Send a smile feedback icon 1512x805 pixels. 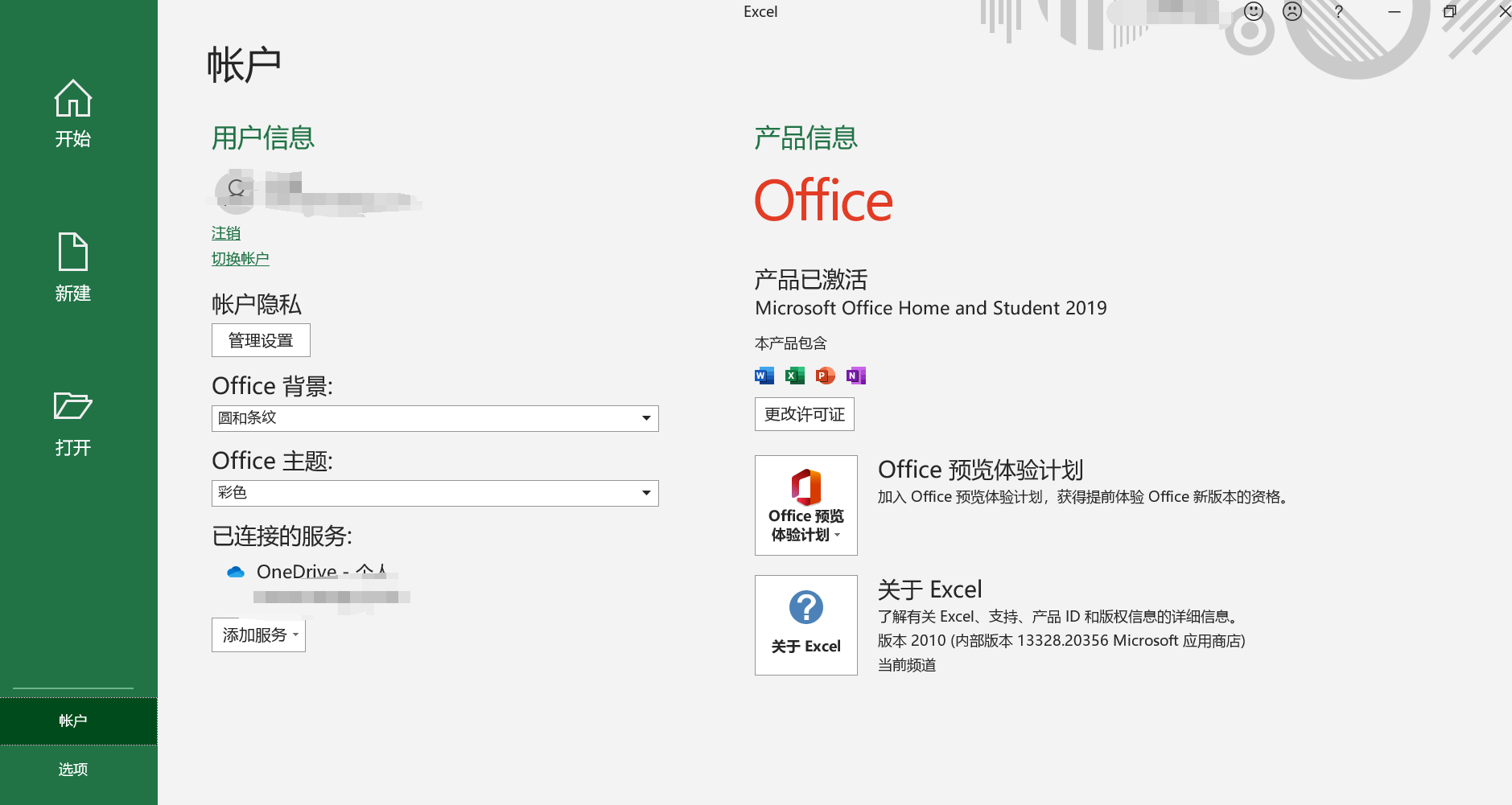1254,11
